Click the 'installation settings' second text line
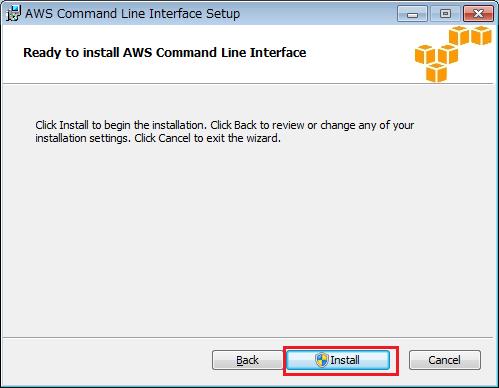This screenshot has height=388, width=499. pyautogui.click(x=158, y=138)
